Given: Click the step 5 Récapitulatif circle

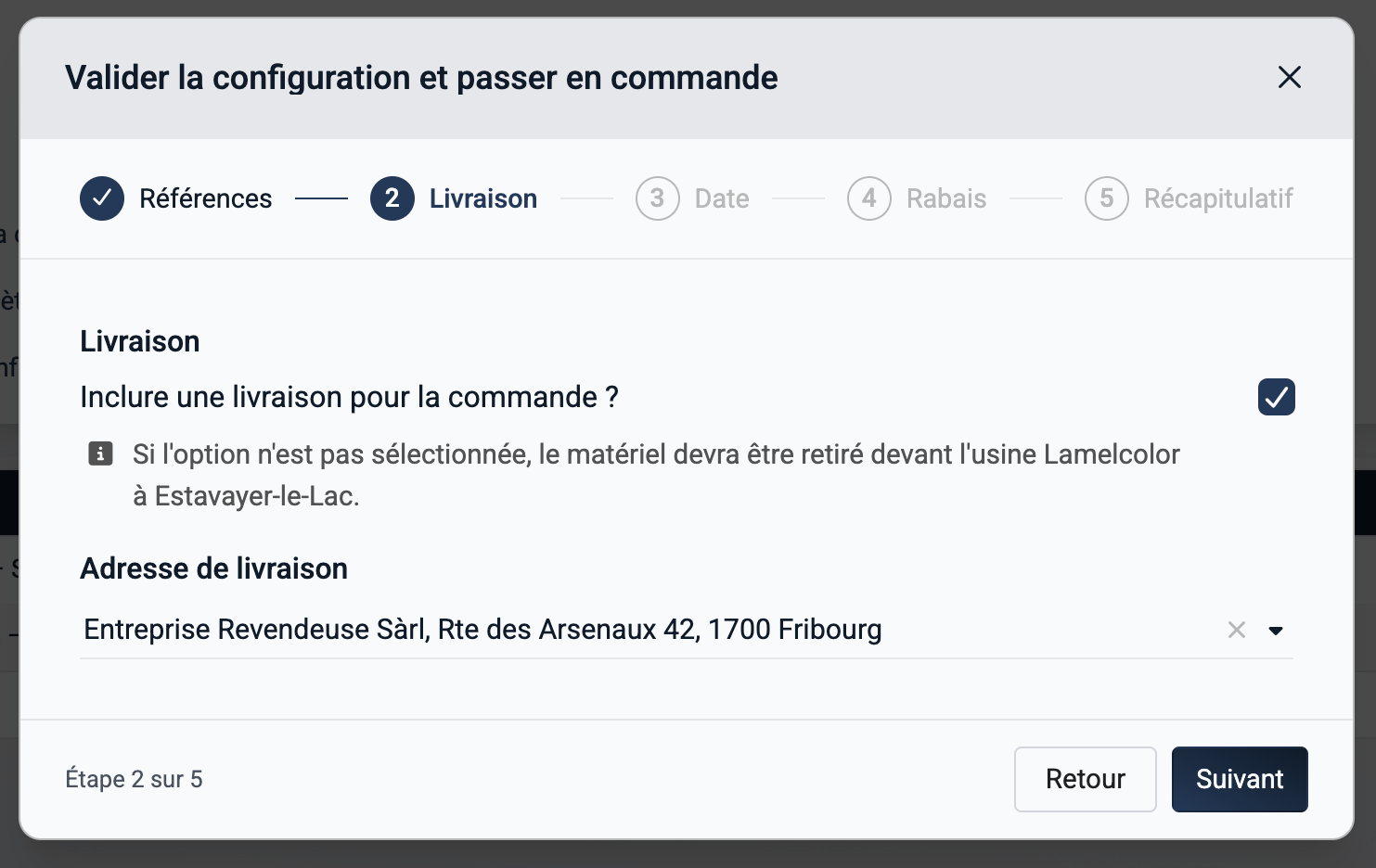Looking at the screenshot, I should 1107,198.
